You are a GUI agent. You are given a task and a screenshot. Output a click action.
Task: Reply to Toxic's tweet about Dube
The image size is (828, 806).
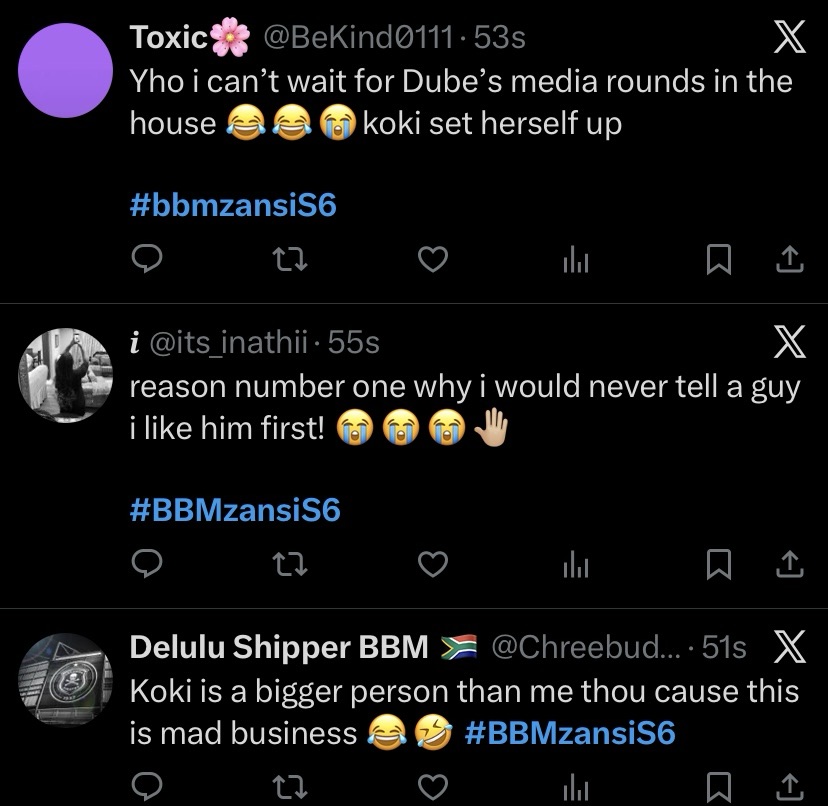(x=148, y=261)
